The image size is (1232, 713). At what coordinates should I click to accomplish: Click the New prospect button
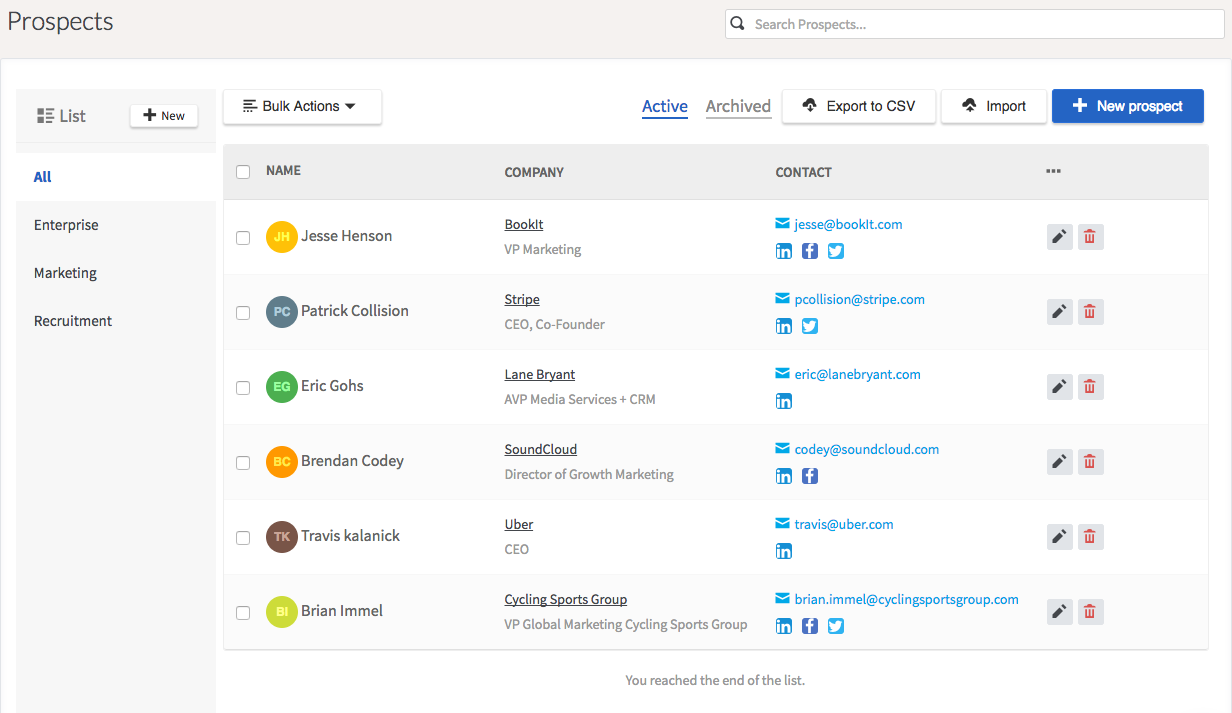[x=1127, y=106]
